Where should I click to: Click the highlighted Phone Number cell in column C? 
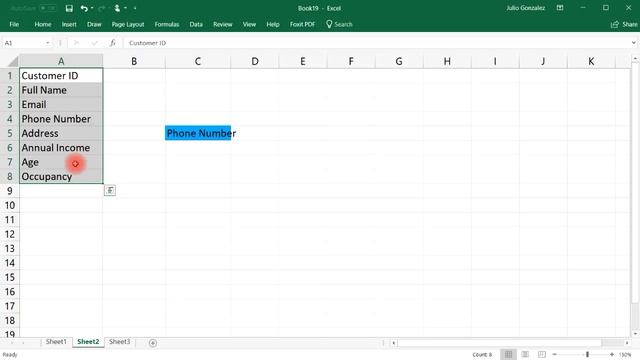click(198, 133)
